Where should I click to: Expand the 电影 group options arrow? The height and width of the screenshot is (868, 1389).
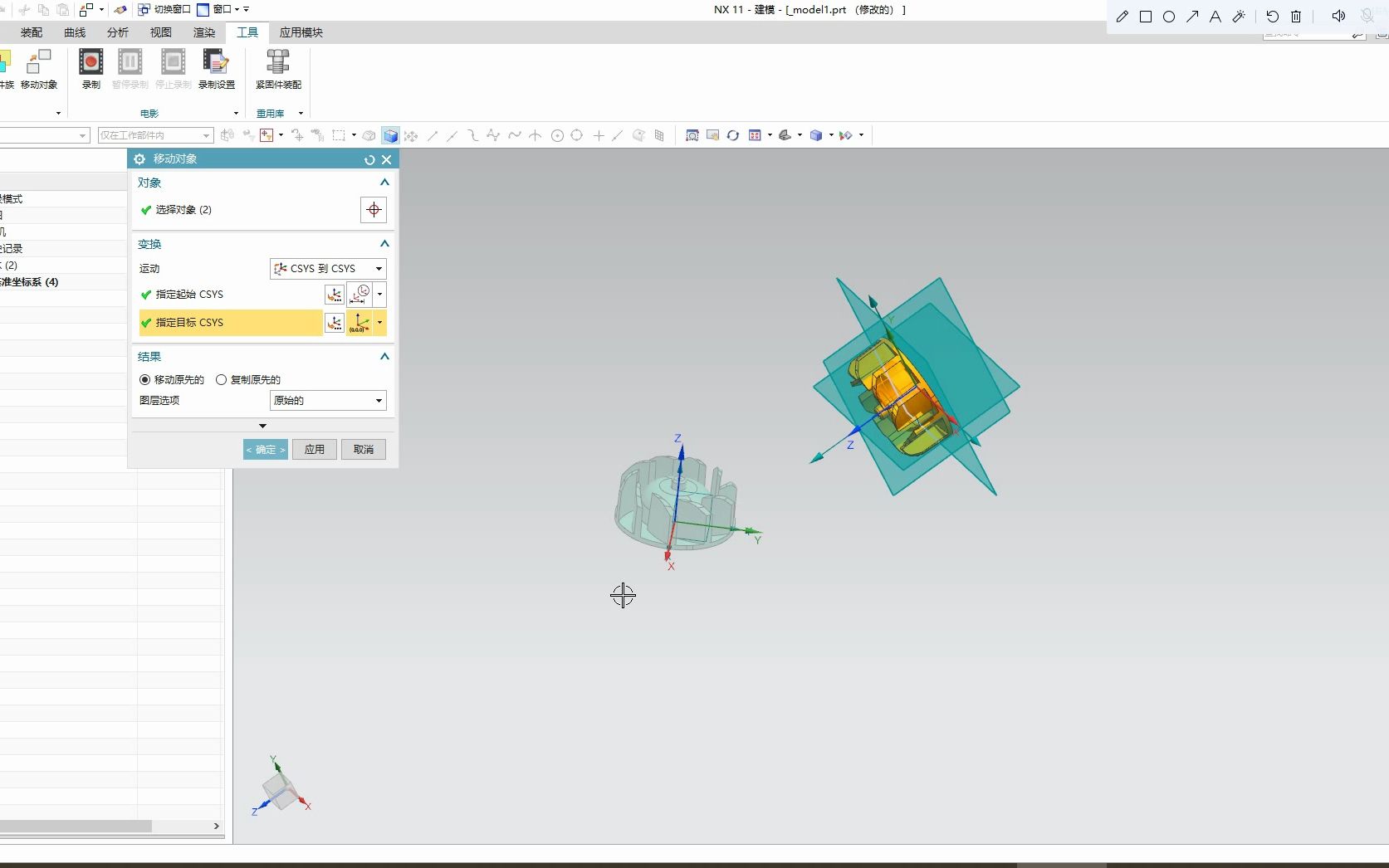pyautogui.click(x=236, y=114)
